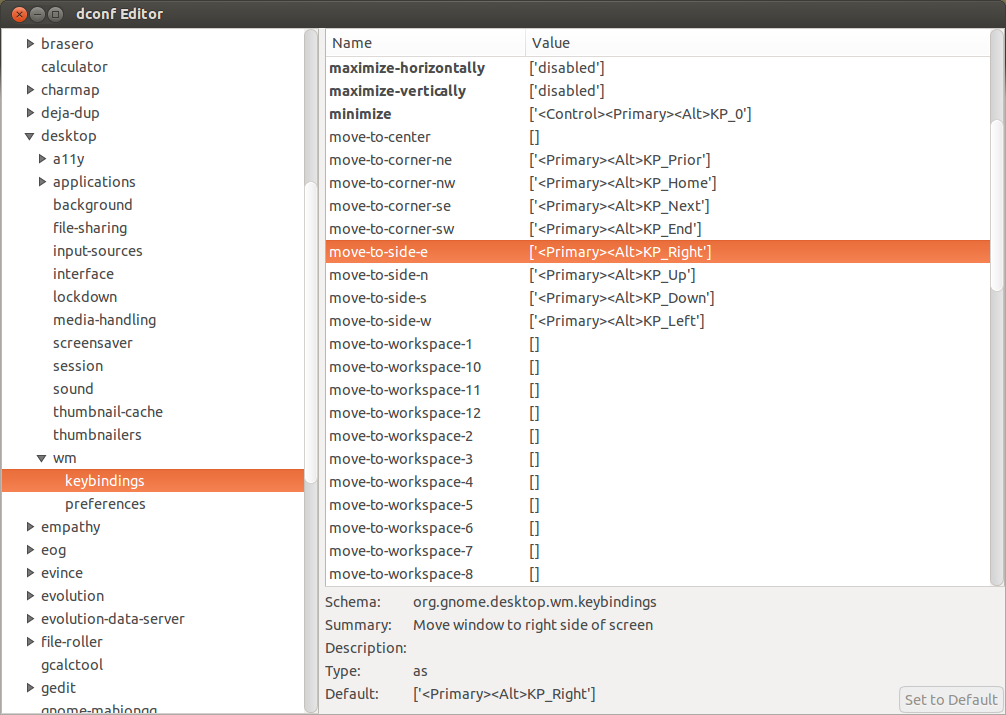
Task: Click the Value column header
Action: click(757, 43)
